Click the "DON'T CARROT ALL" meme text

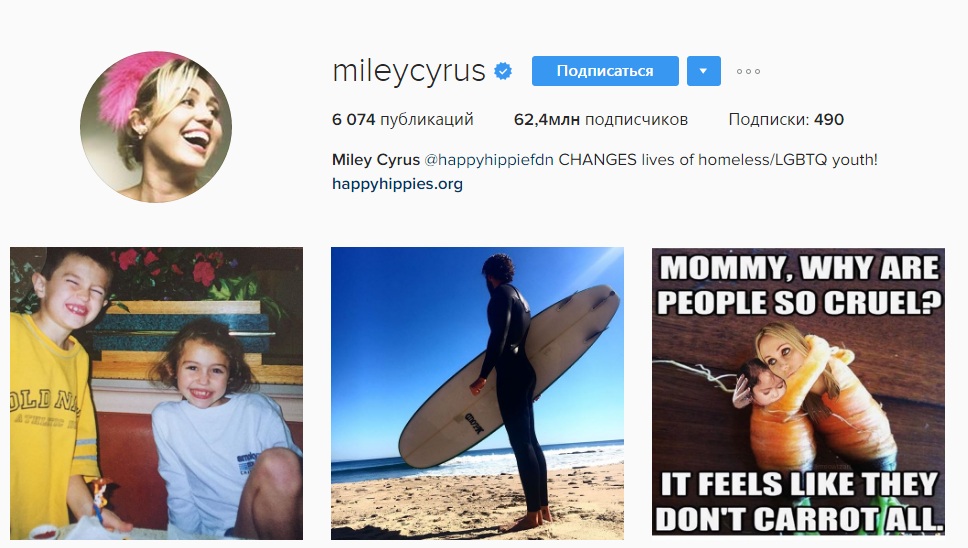coord(799,519)
